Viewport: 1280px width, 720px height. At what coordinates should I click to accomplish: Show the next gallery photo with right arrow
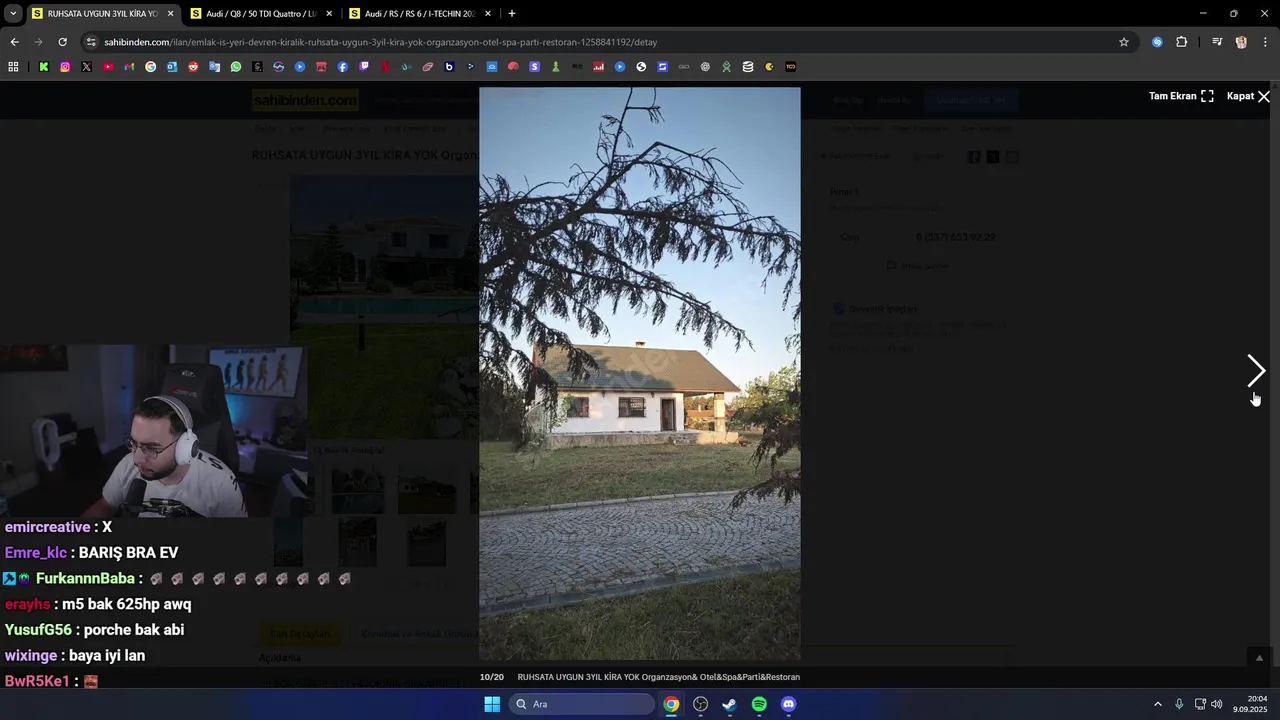coord(1256,371)
